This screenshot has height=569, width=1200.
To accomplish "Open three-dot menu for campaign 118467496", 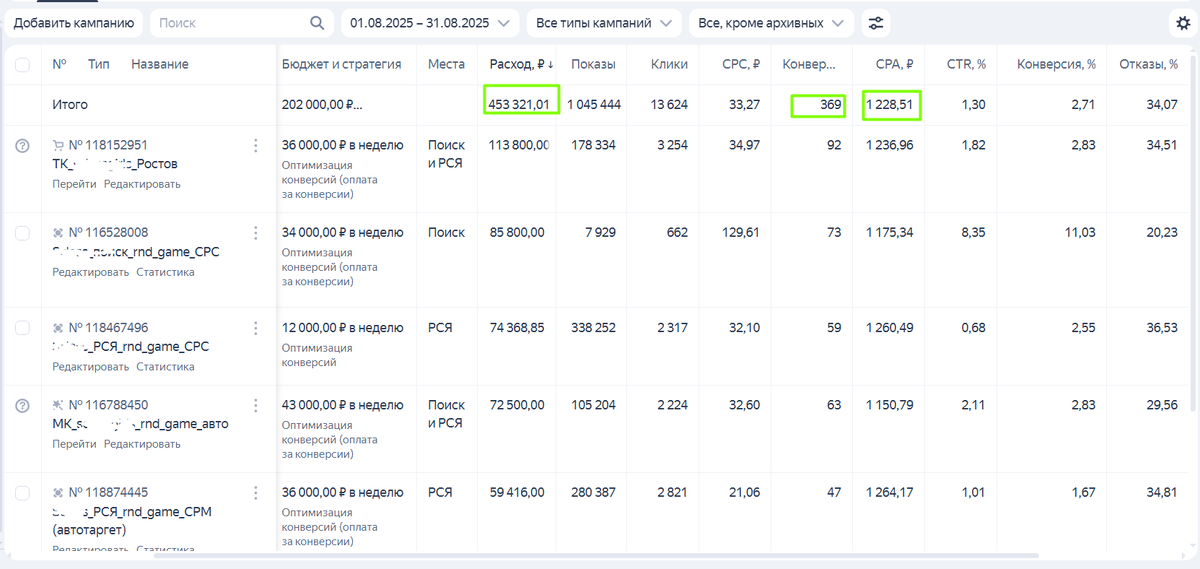I will tap(255, 328).
